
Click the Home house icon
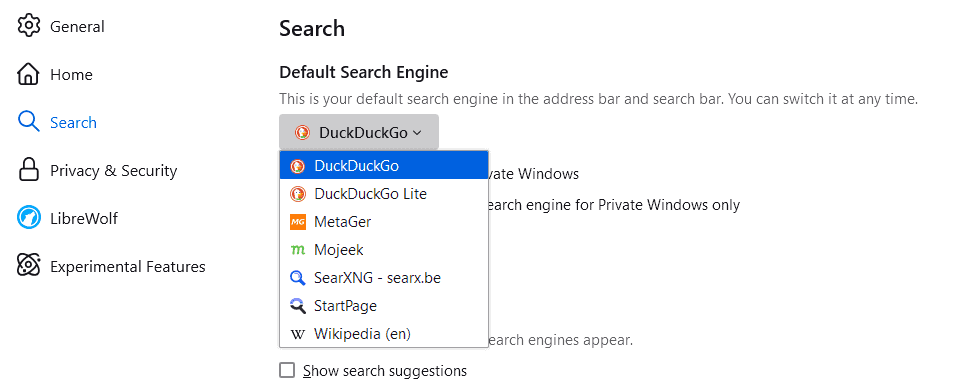pos(29,74)
